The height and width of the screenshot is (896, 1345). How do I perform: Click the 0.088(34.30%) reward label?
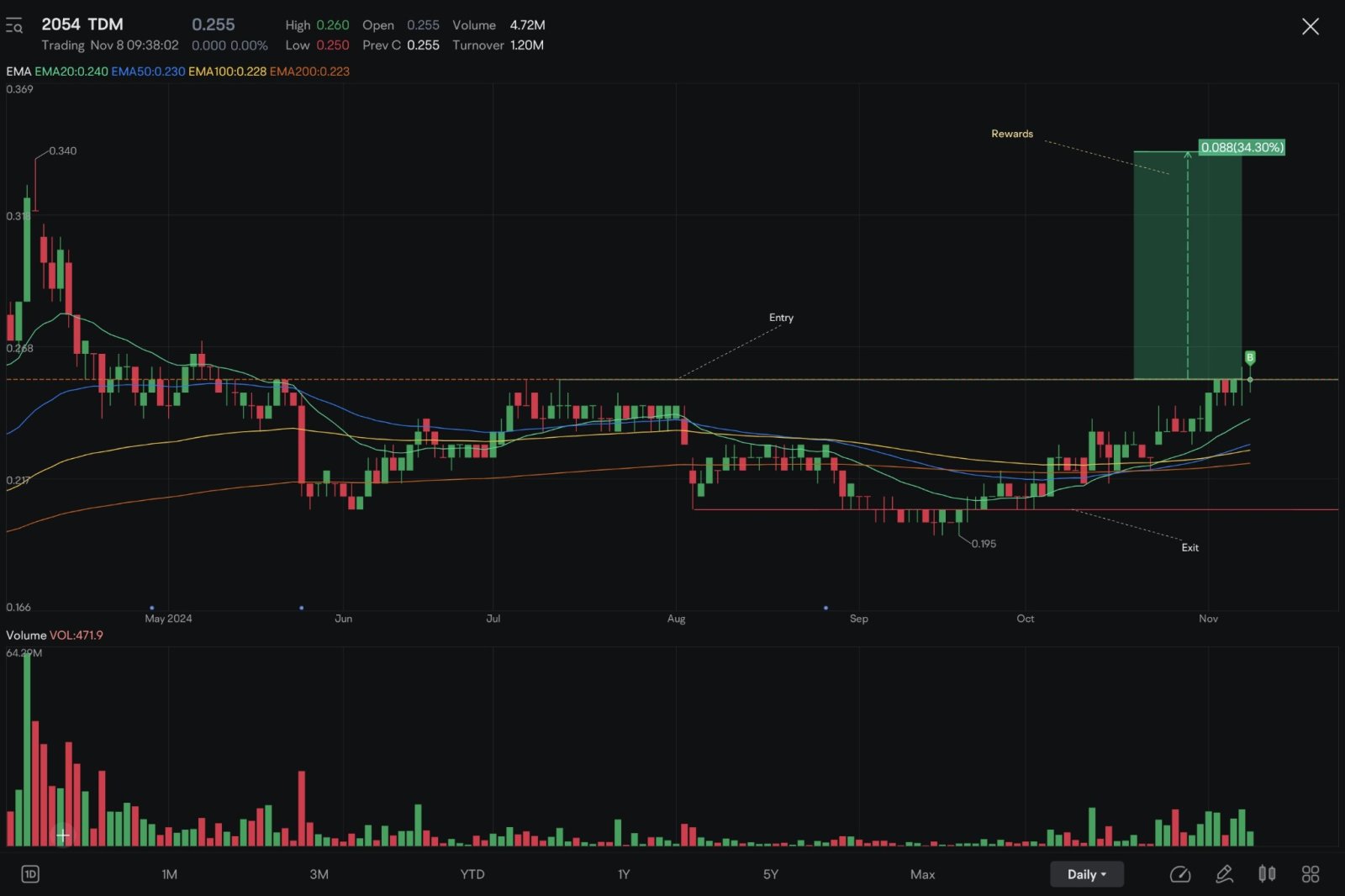[1242, 147]
